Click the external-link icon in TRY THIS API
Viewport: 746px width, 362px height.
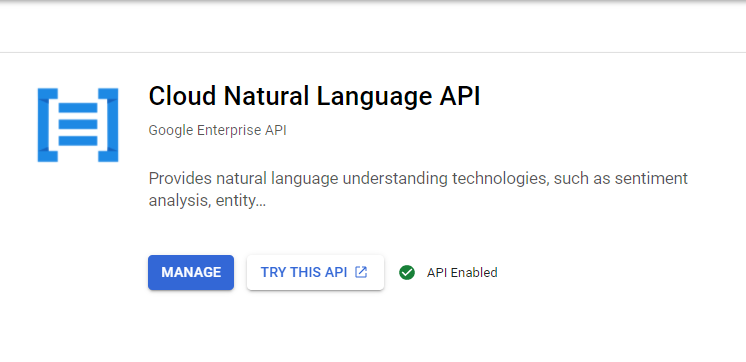click(361, 272)
